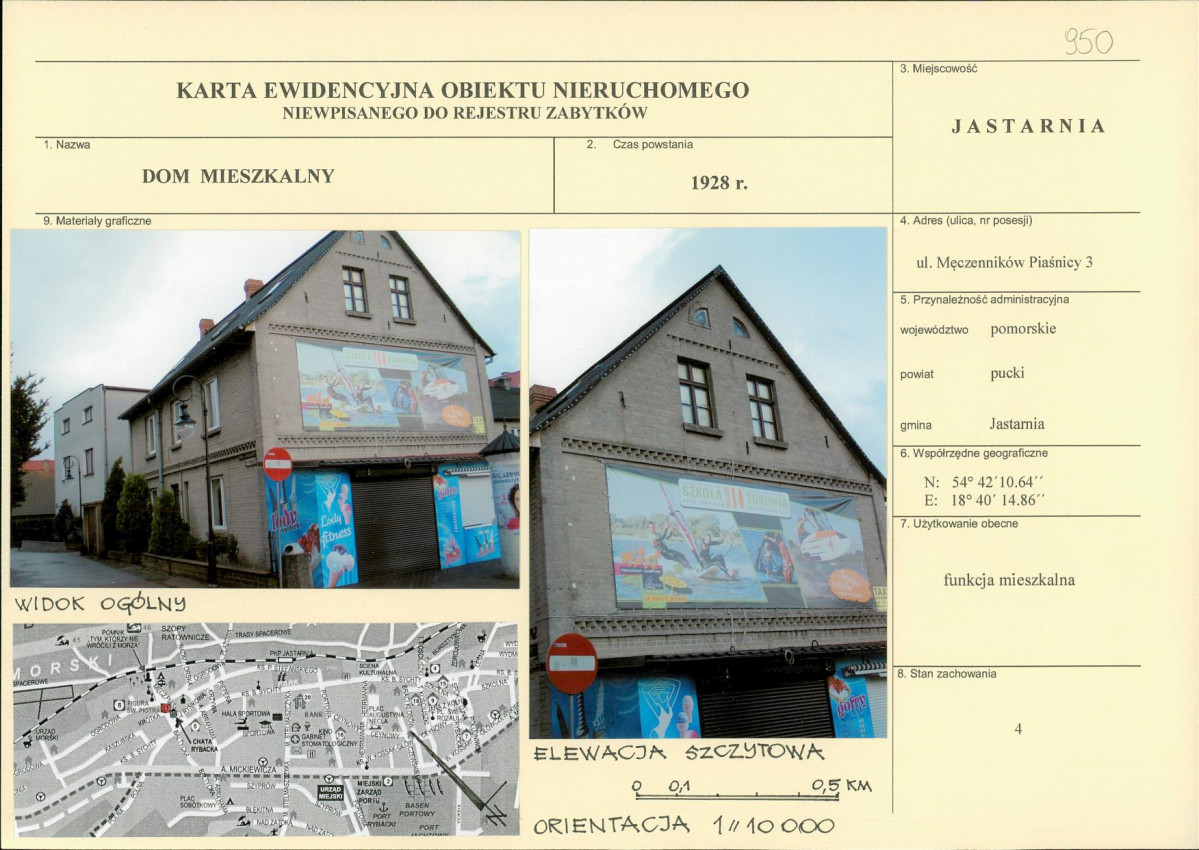Image resolution: width=1199 pixels, height=850 pixels.
Task: Click the label '4. Adres (ulica, nr posesji)'
Action: [966, 221]
